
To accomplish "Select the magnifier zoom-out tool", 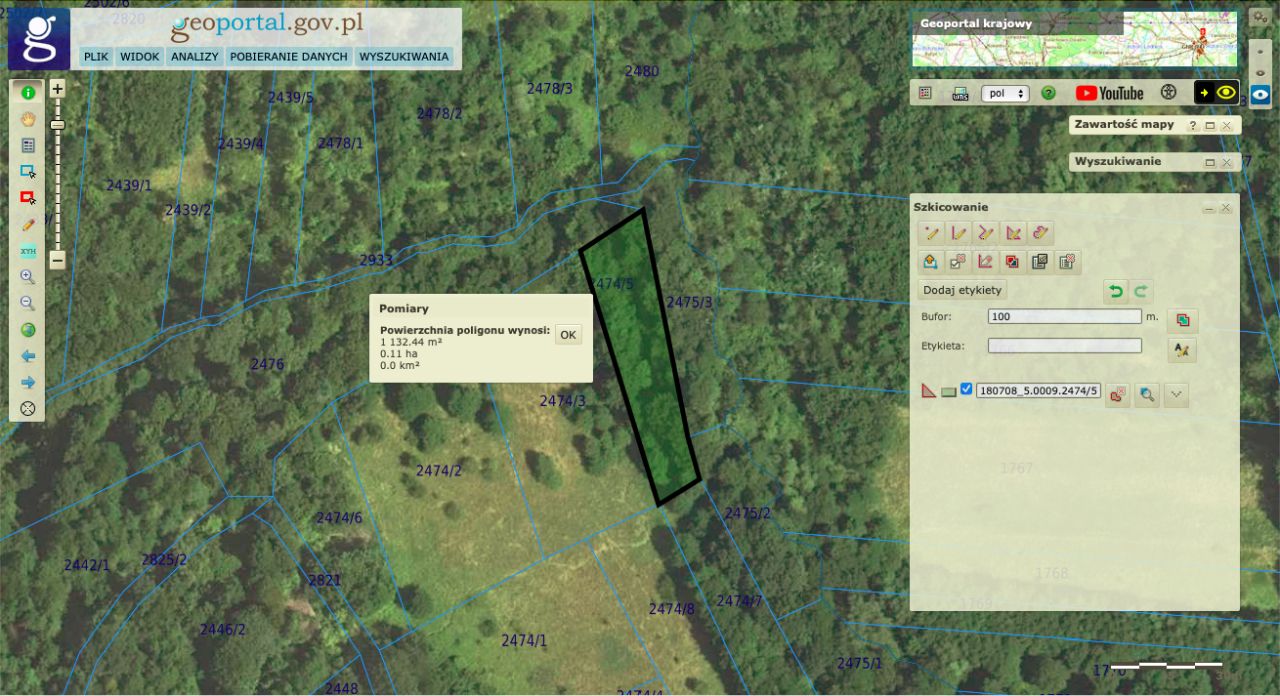I will pos(27,303).
